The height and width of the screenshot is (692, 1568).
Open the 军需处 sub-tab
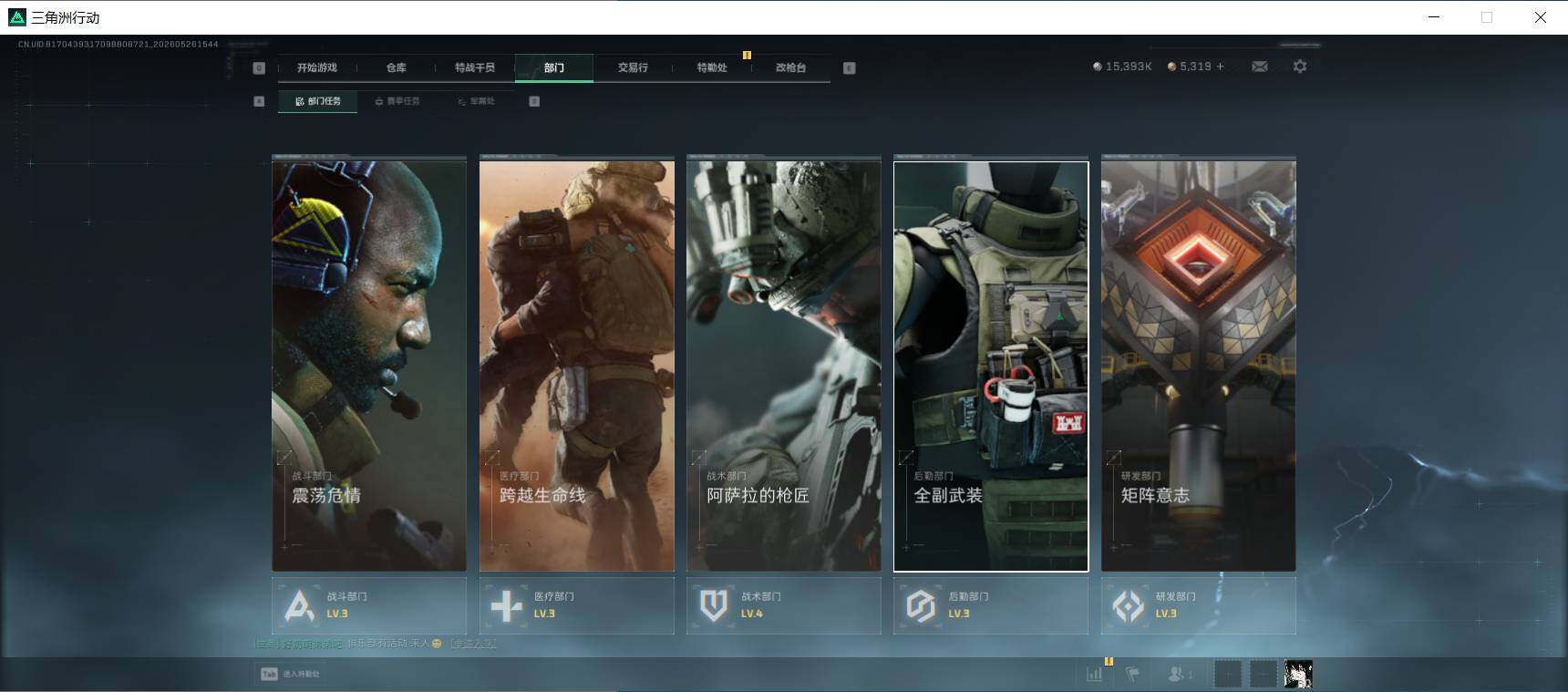point(476,101)
